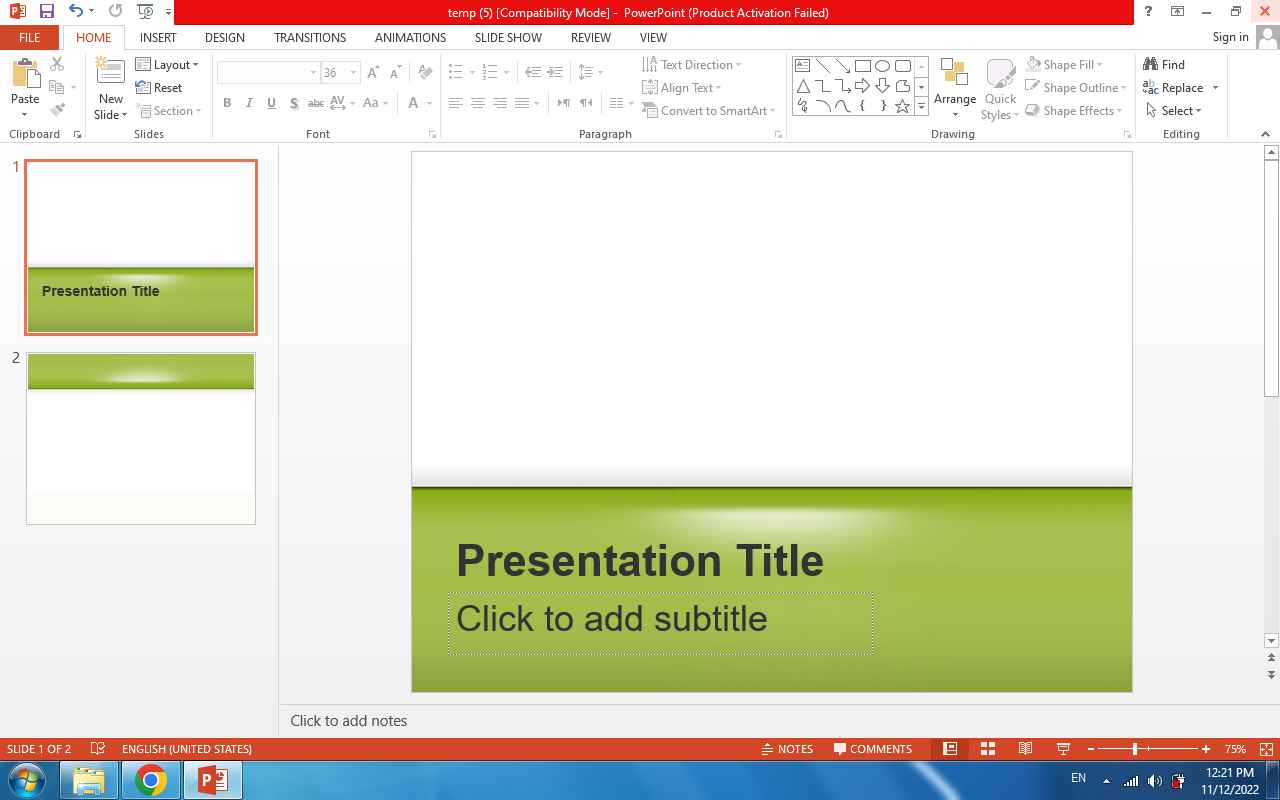Launch Google Chrome from the taskbar
This screenshot has width=1280, height=800.
tap(151, 780)
